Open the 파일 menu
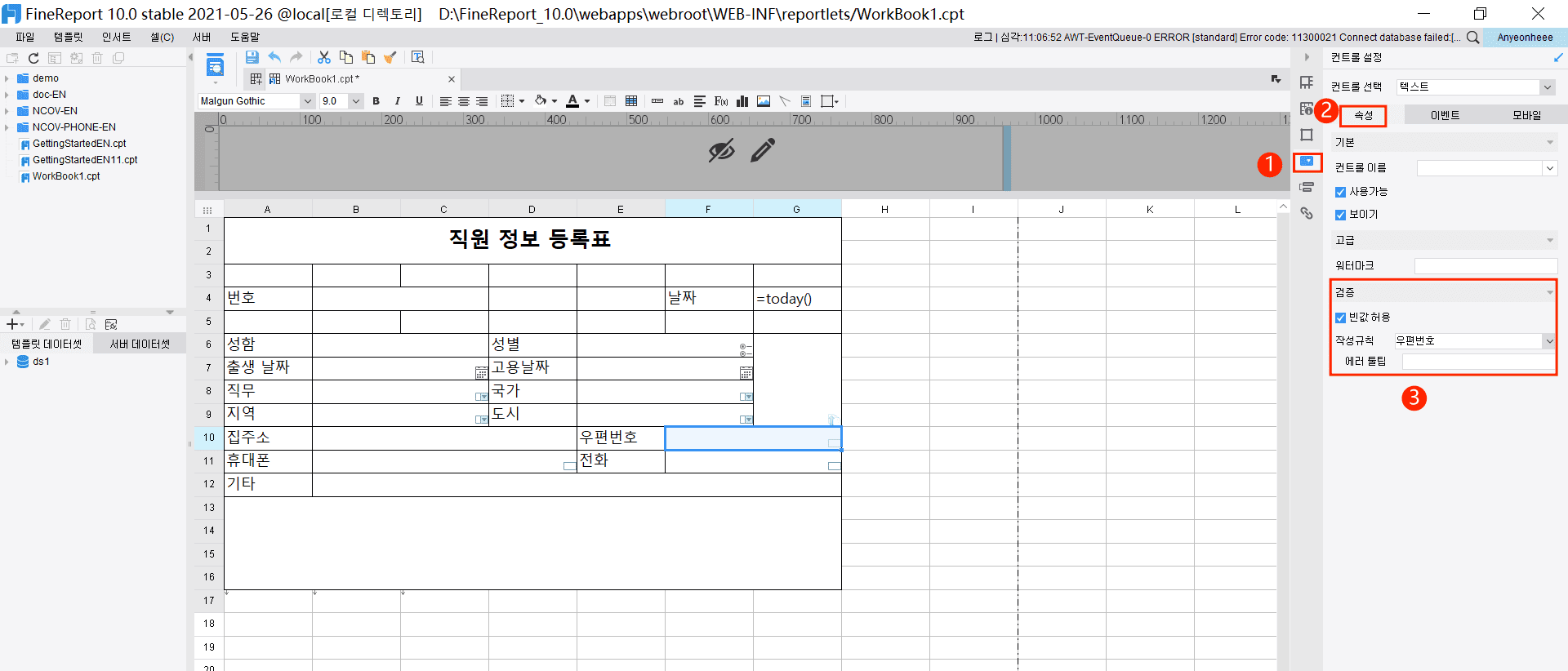Viewport: 1568px width, 671px height. pyautogui.click(x=25, y=37)
